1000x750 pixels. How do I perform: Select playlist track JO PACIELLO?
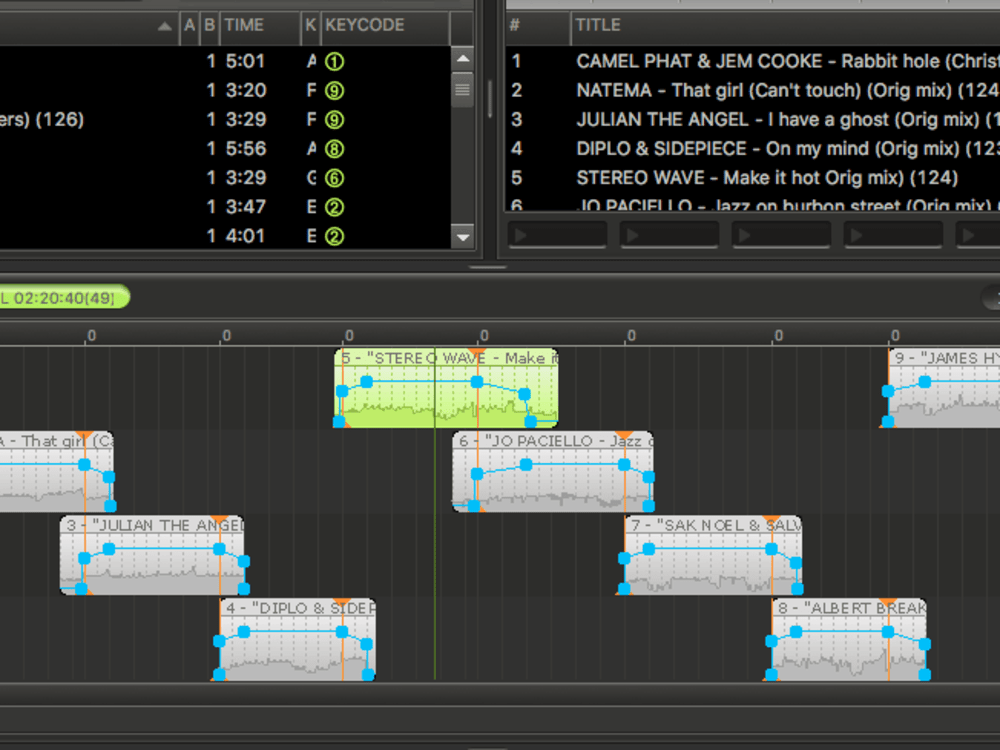(753, 204)
